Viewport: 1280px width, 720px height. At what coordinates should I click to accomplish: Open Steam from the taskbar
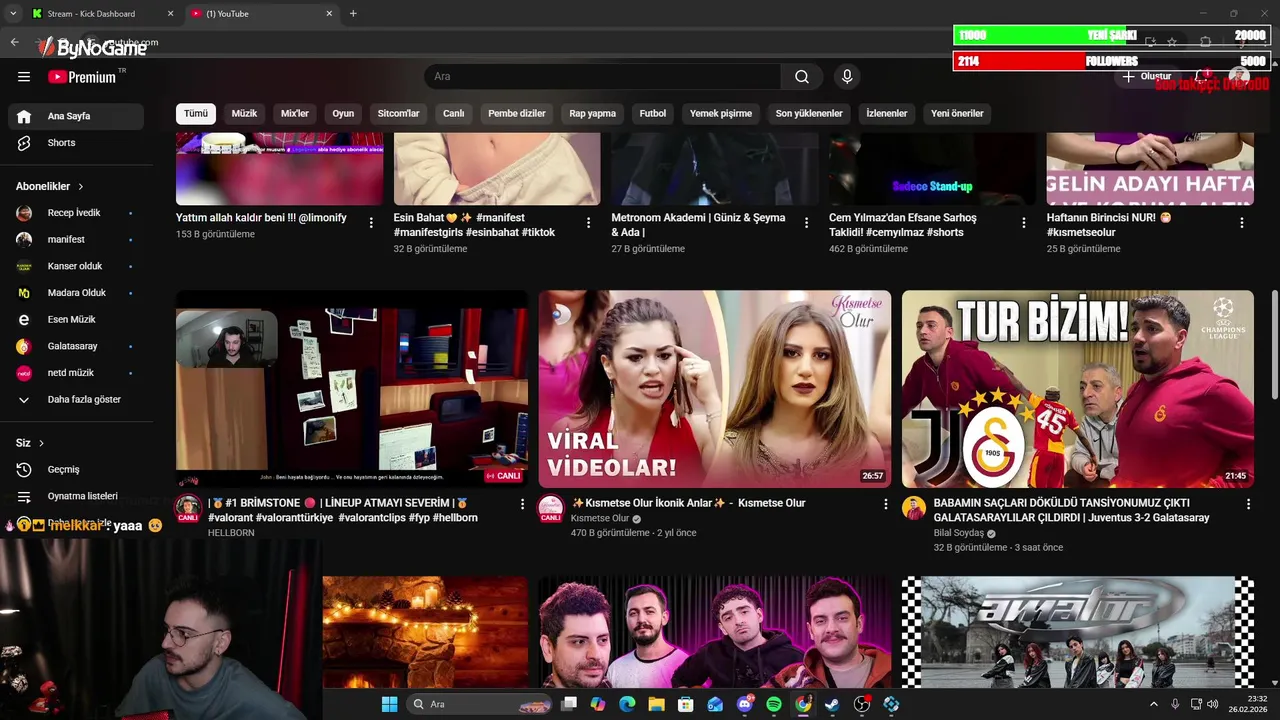tap(832, 704)
